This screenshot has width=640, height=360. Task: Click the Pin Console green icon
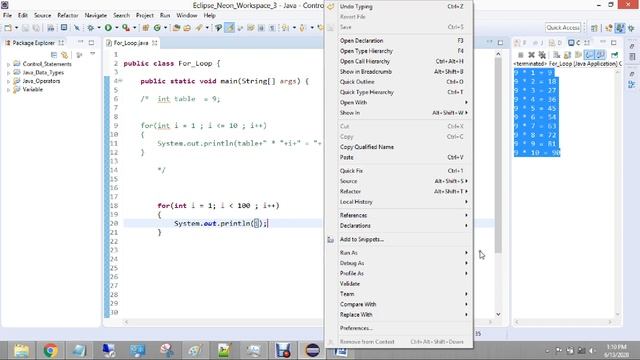click(614, 55)
